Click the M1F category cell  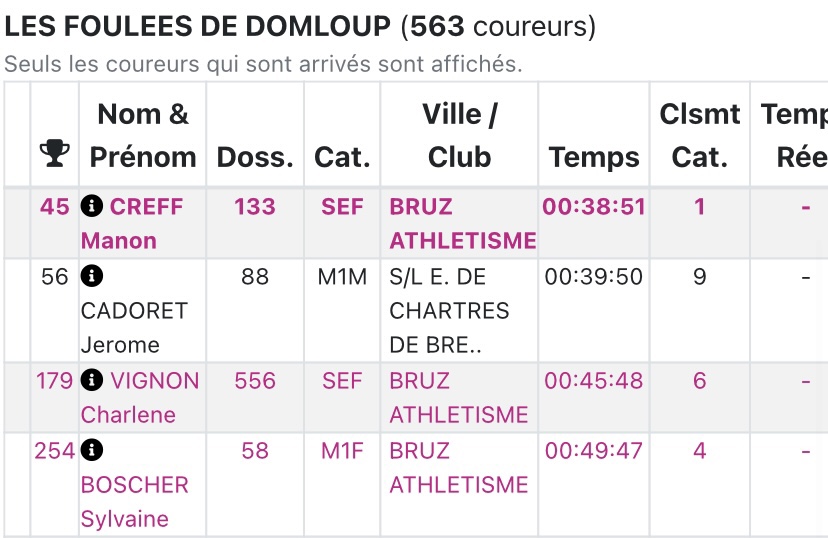342,451
